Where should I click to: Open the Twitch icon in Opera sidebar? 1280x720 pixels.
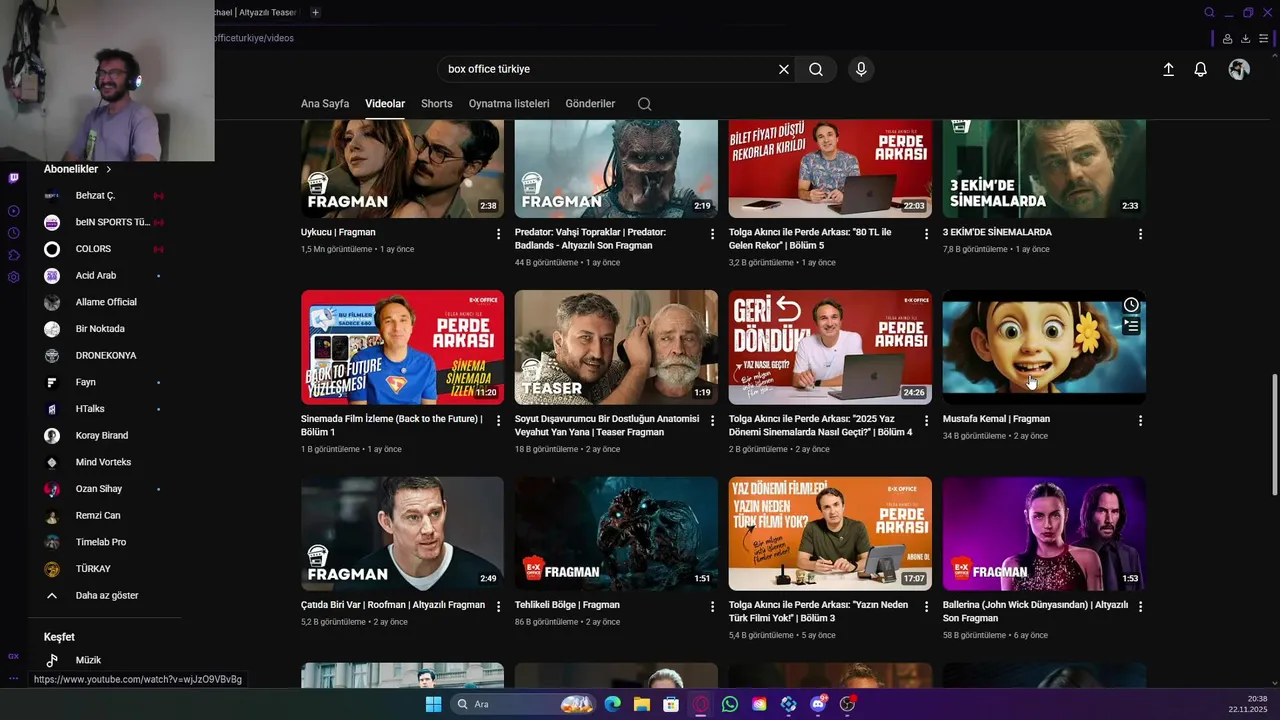13,178
